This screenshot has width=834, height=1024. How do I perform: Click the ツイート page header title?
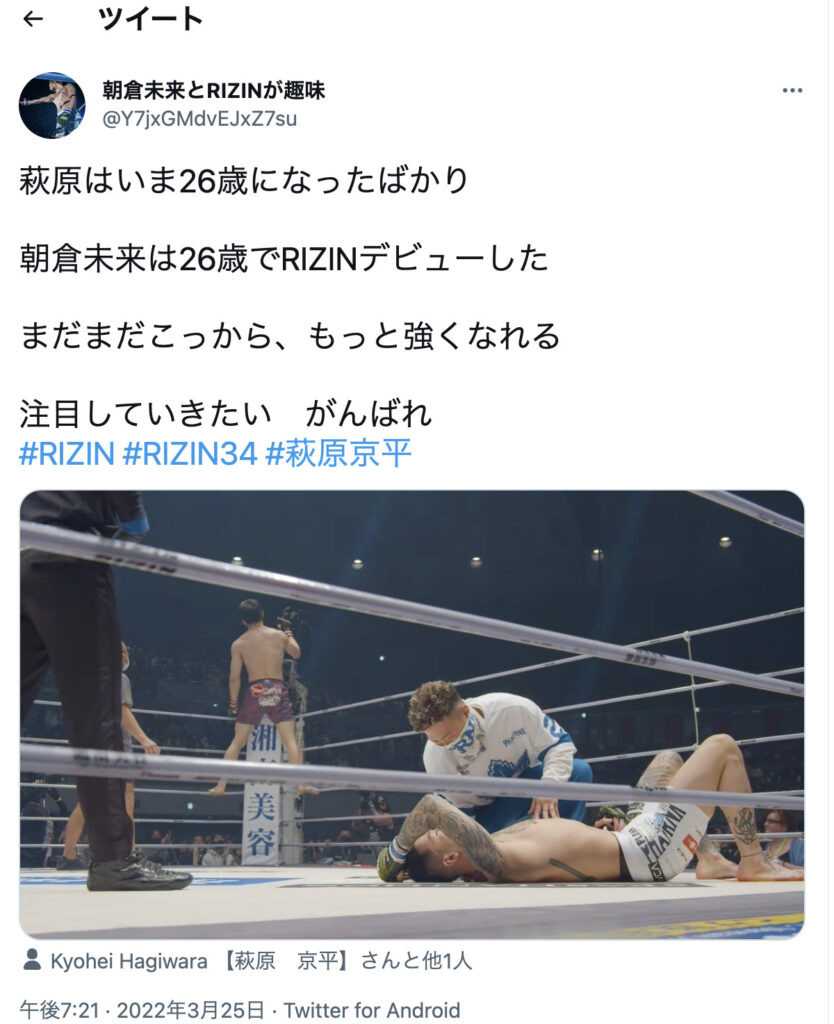point(151,19)
